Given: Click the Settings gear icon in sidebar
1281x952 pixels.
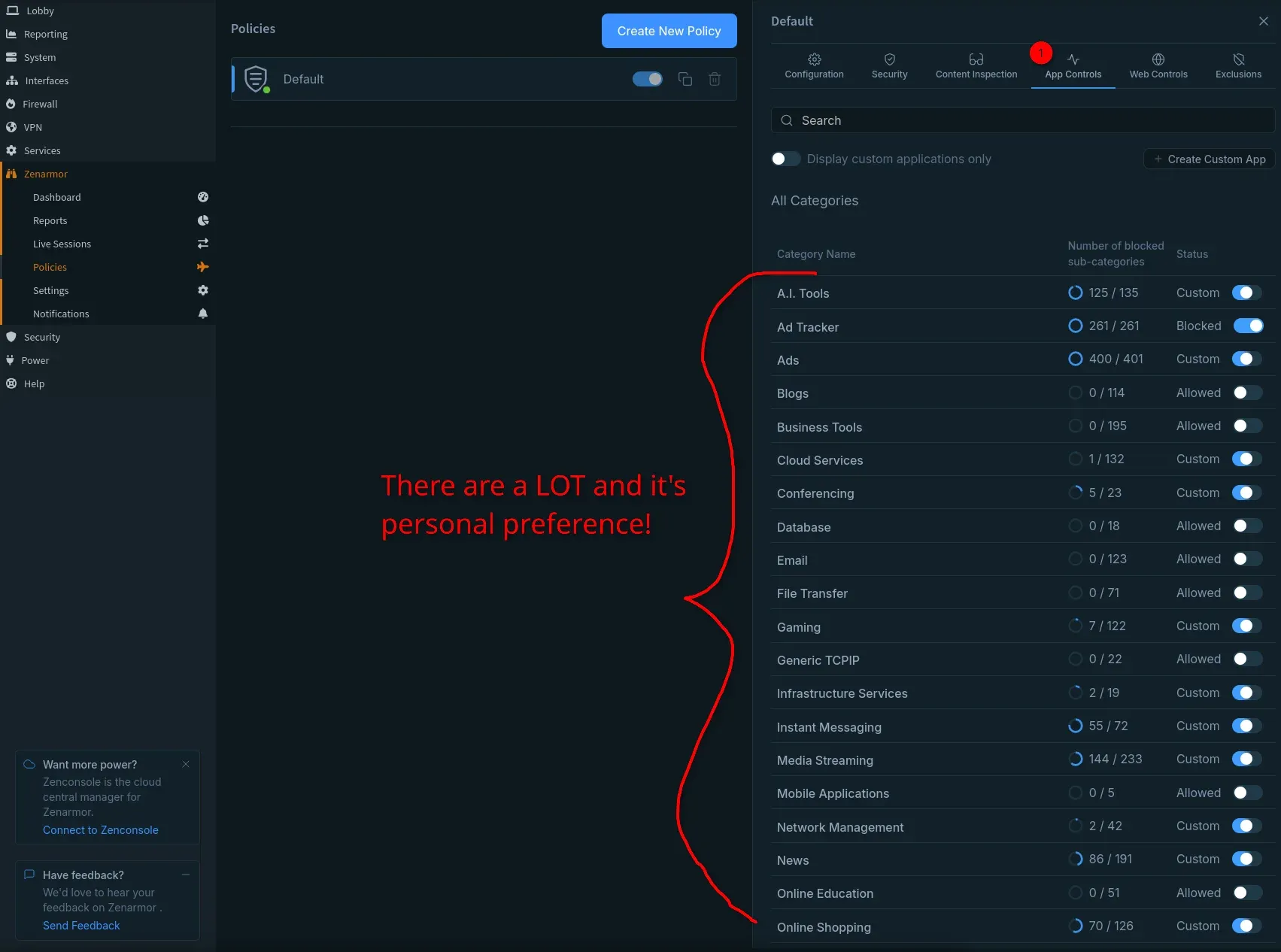Looking at the screenshot, I should pos(203,290).
